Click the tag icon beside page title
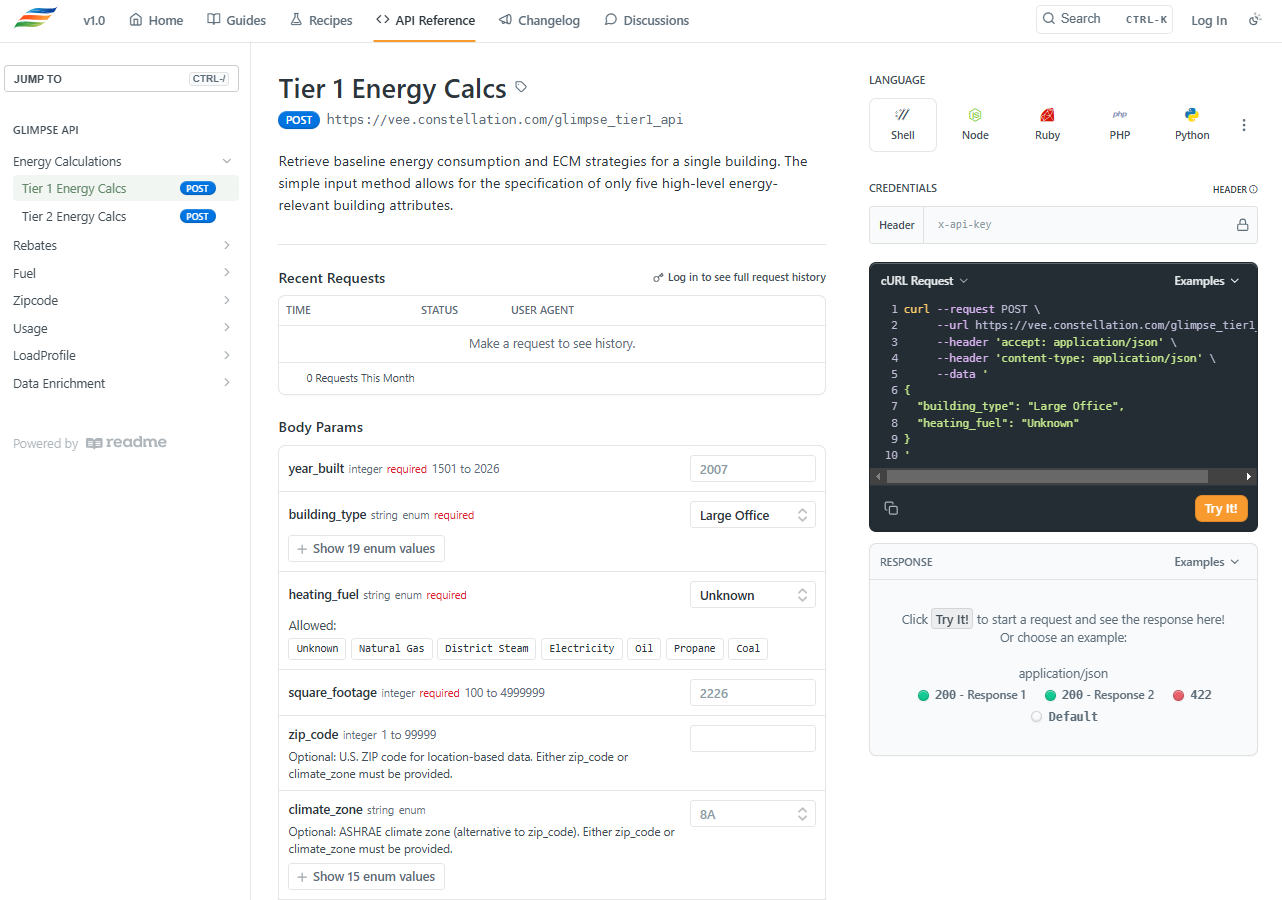 pos(521,87)
